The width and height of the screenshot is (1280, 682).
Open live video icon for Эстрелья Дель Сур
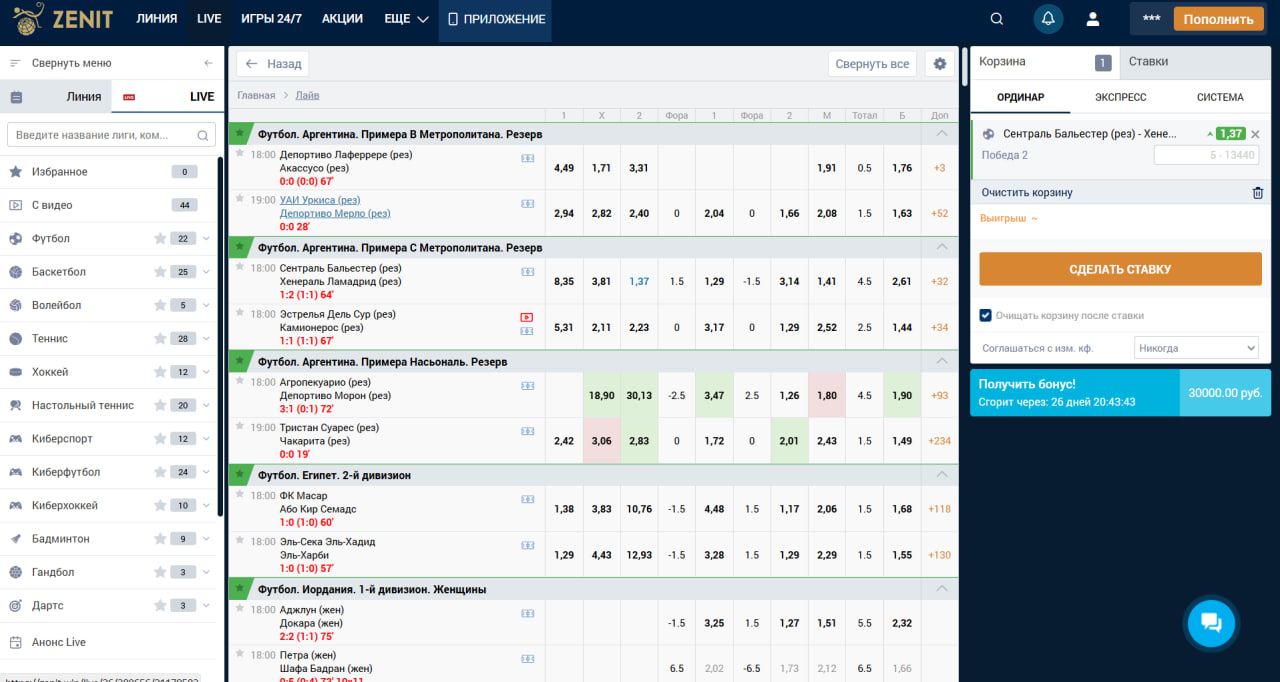[527, 317]
